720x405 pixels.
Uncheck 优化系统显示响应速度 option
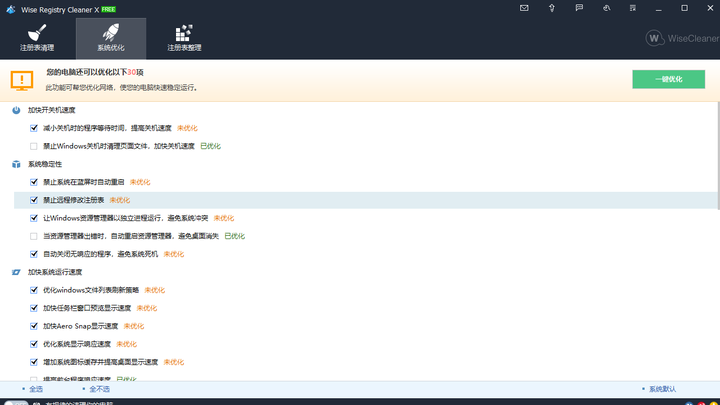coord(34,344)
